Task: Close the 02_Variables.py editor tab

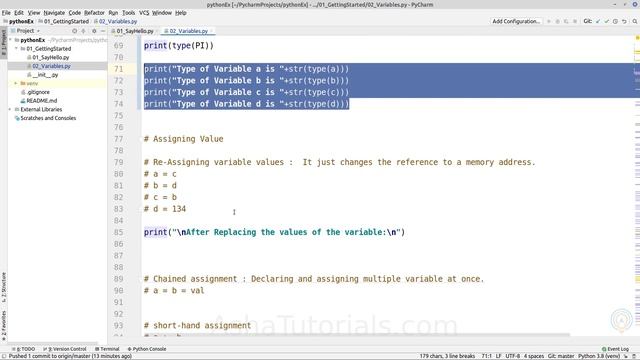Action: tap(211, 31)
